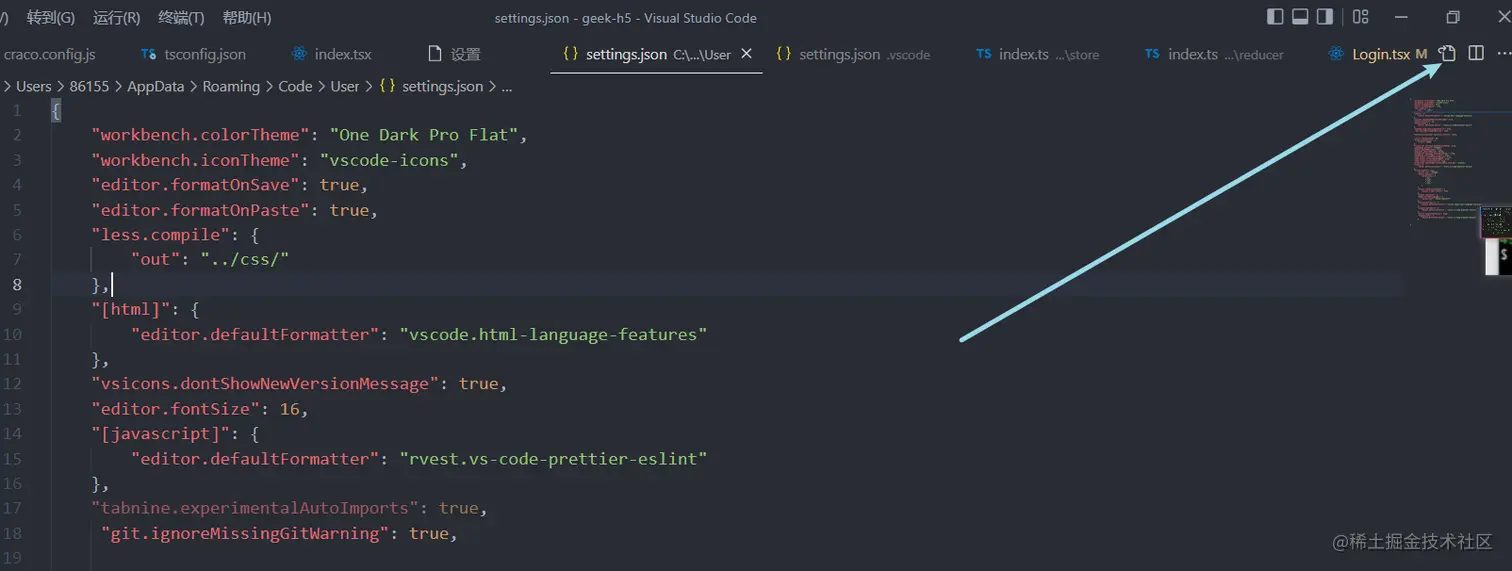Open the settings.json breadcrumb segment
The height and width of the screenshot is (571, 1512).
coord(431,87)
